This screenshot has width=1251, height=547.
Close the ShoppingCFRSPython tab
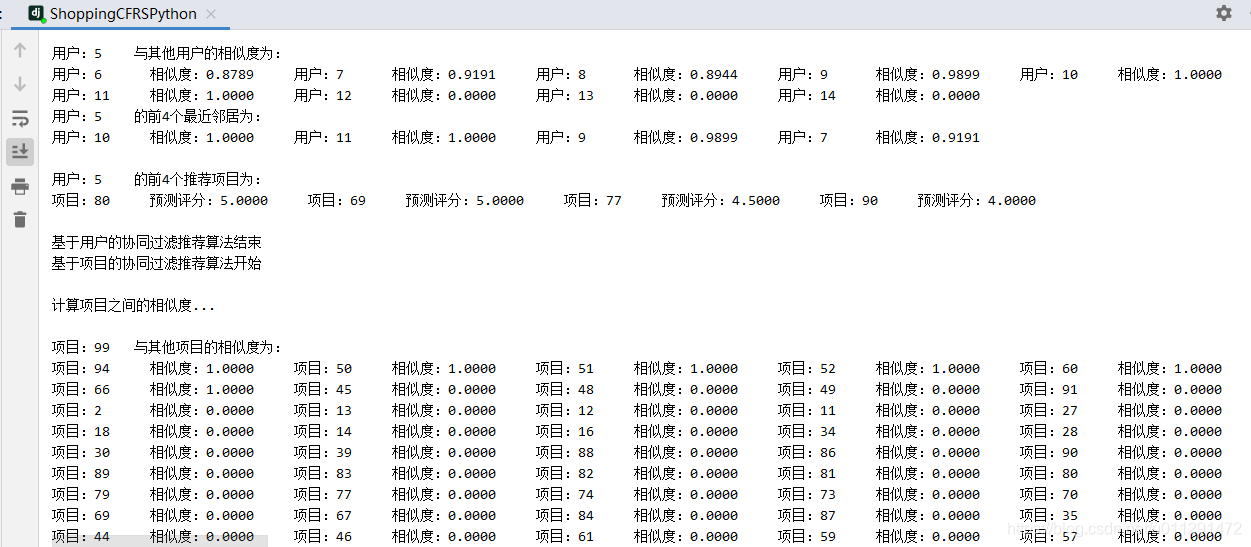[x=211, y=14]
